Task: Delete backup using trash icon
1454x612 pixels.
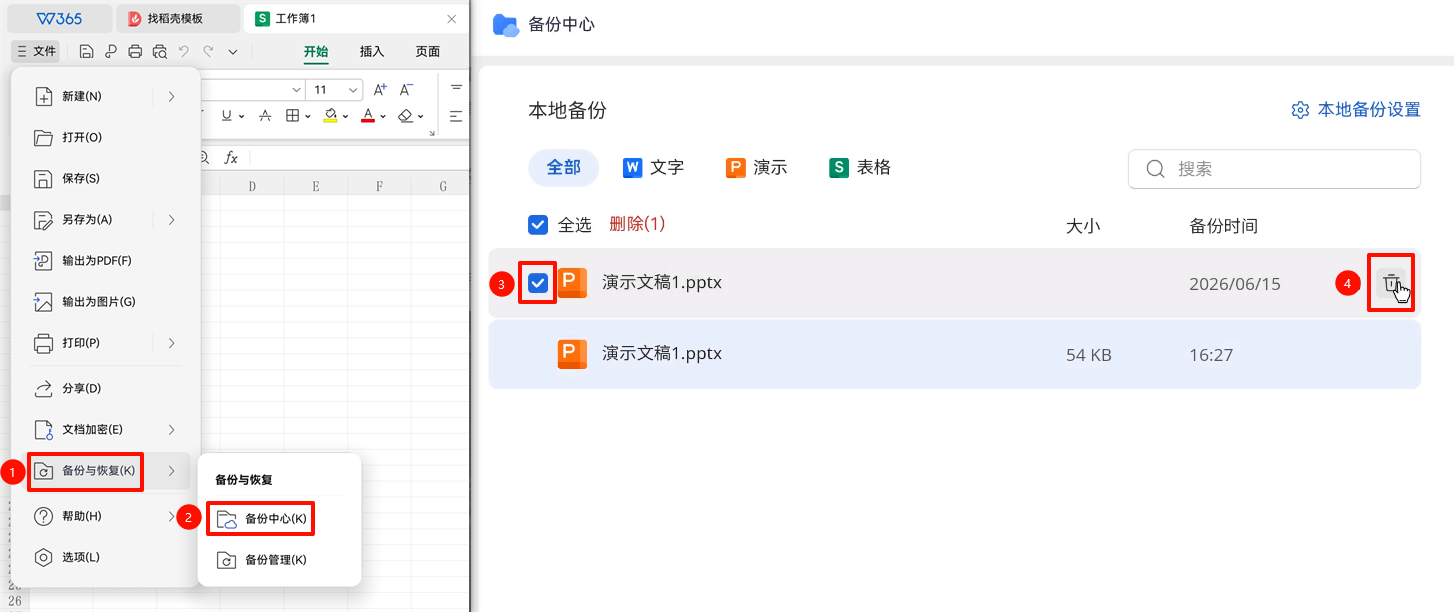Action: tap(1391, 284)
